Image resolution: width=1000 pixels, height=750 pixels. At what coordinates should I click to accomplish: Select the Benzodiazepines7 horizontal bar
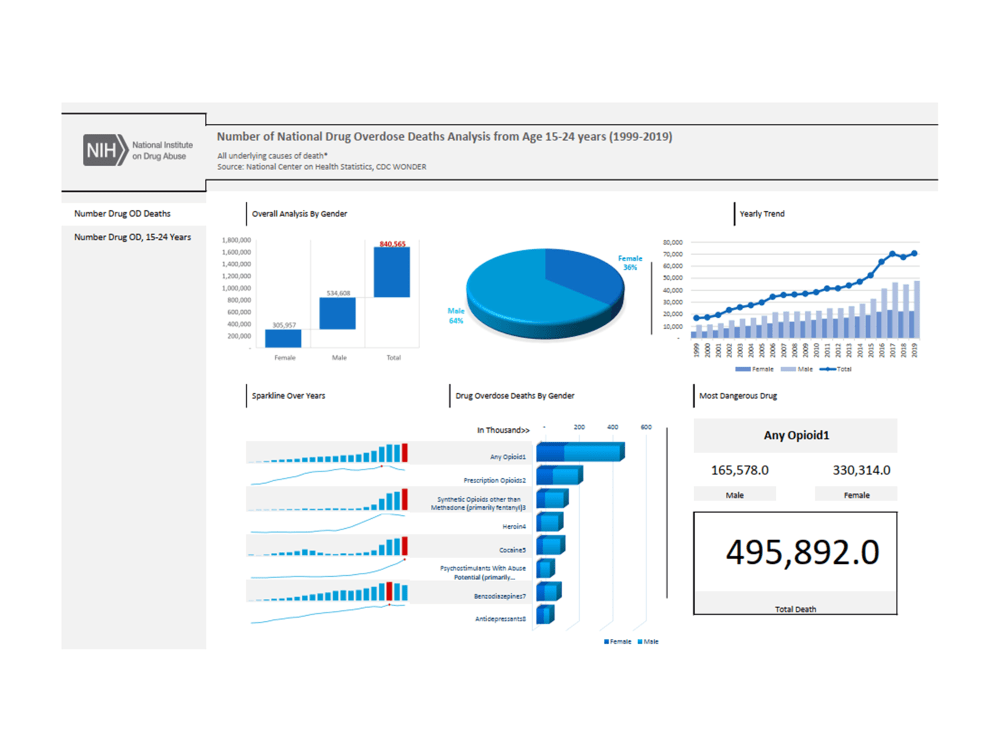click(x=548, y=591)
